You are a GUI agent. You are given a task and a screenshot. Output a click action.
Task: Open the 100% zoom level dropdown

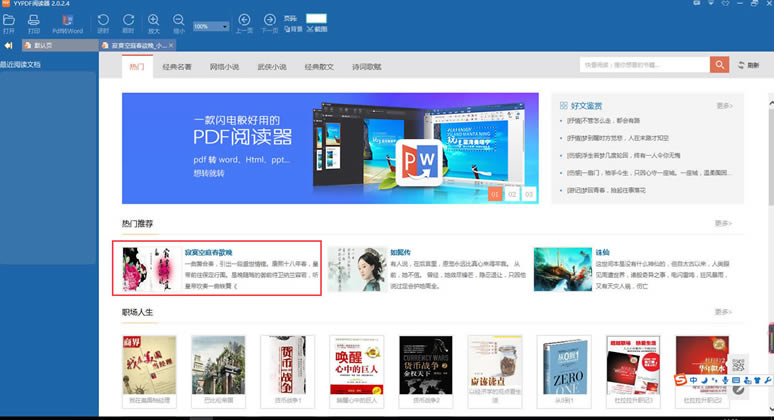tap(211, 26)
